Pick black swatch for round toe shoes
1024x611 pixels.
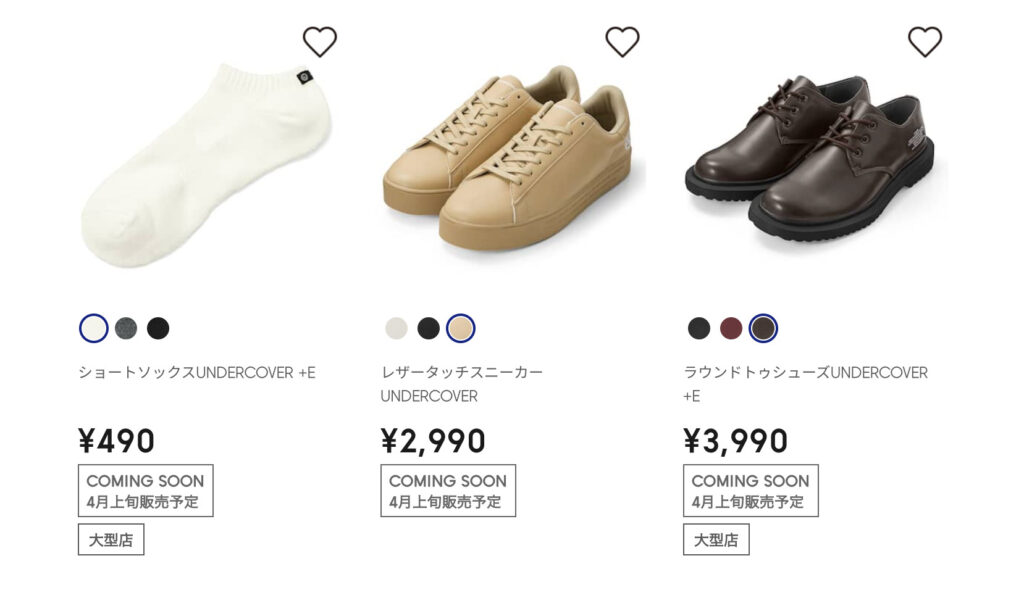pos(699,328)
